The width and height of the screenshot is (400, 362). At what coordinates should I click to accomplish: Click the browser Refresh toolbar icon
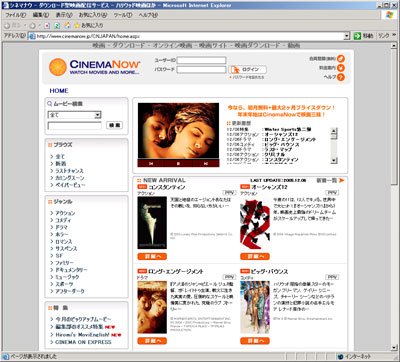57,25
